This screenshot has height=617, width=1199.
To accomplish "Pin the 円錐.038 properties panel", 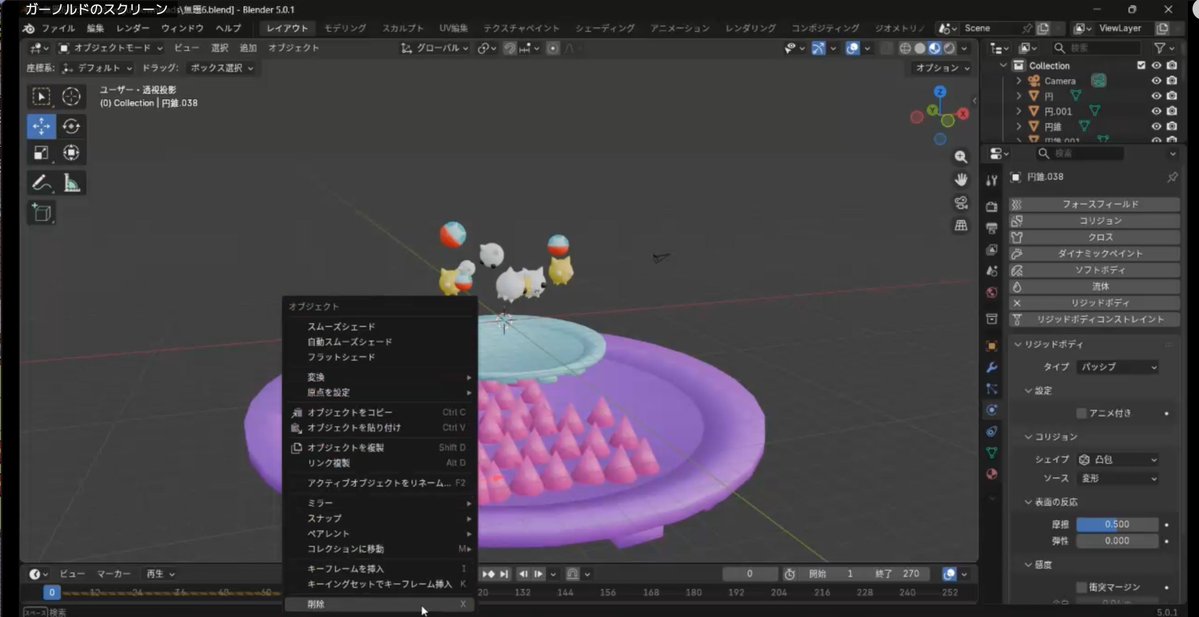I will click(1172, 177).
